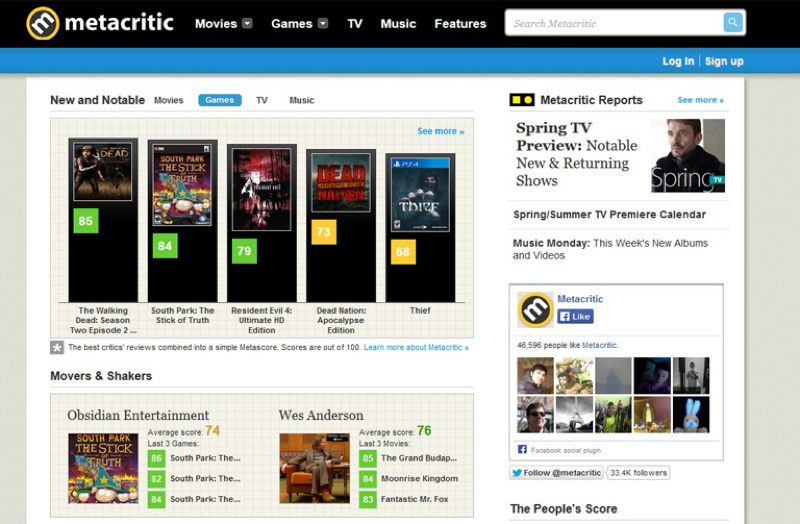This screenshot has height=524, width=800.
Task: Click the Facebook social plugin icon
Action: click(522, 450)
